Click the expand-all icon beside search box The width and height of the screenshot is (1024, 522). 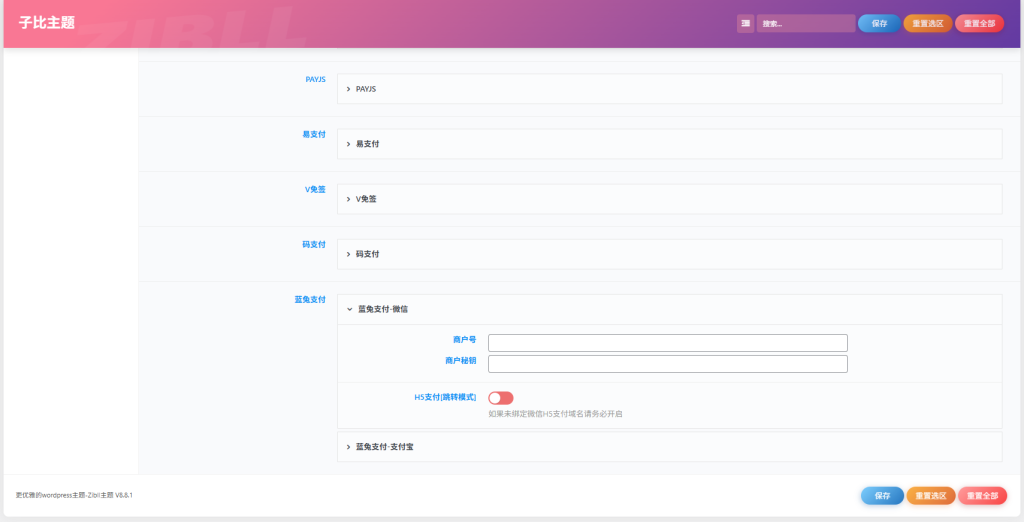point(745,24)
